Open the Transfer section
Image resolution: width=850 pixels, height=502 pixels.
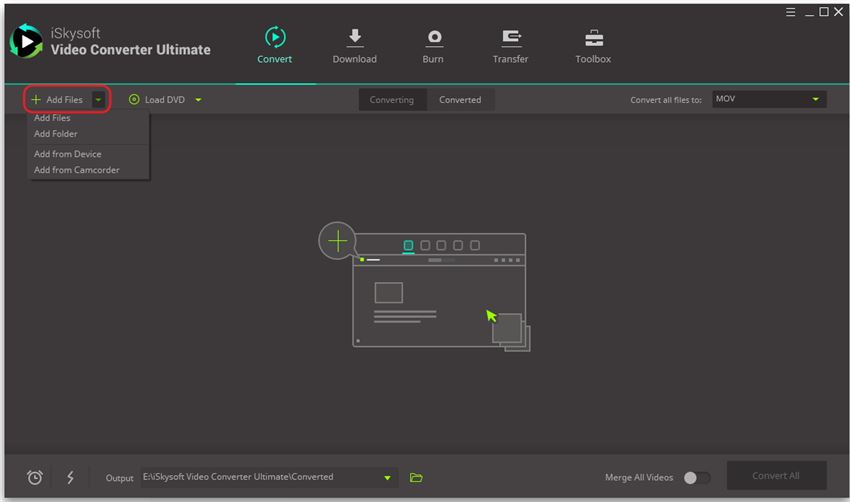[x=510, y=46]
